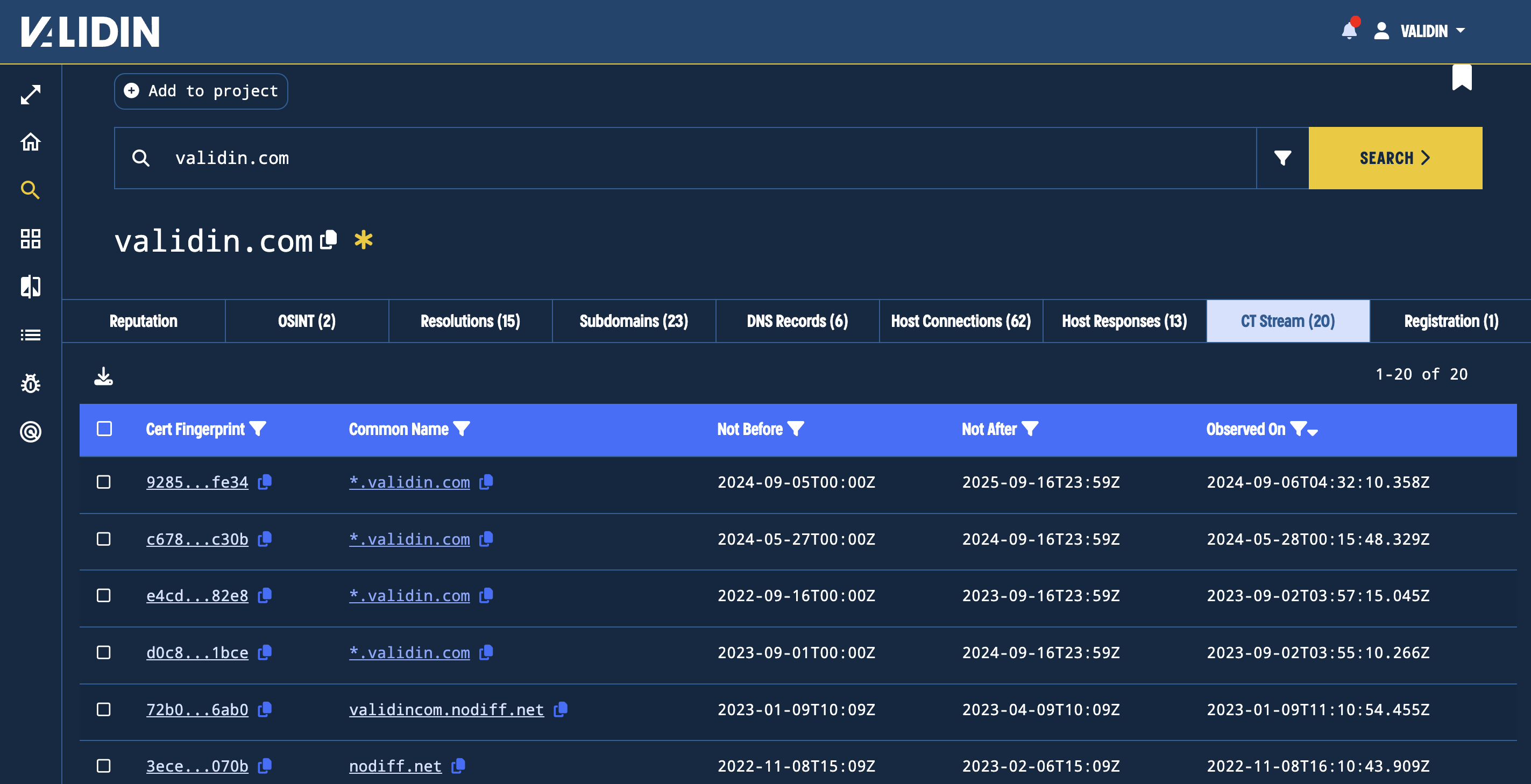Copy validin.com title to clipboard
The image size is (1531, 784).
pyautogui.click(x=329, y=240)
